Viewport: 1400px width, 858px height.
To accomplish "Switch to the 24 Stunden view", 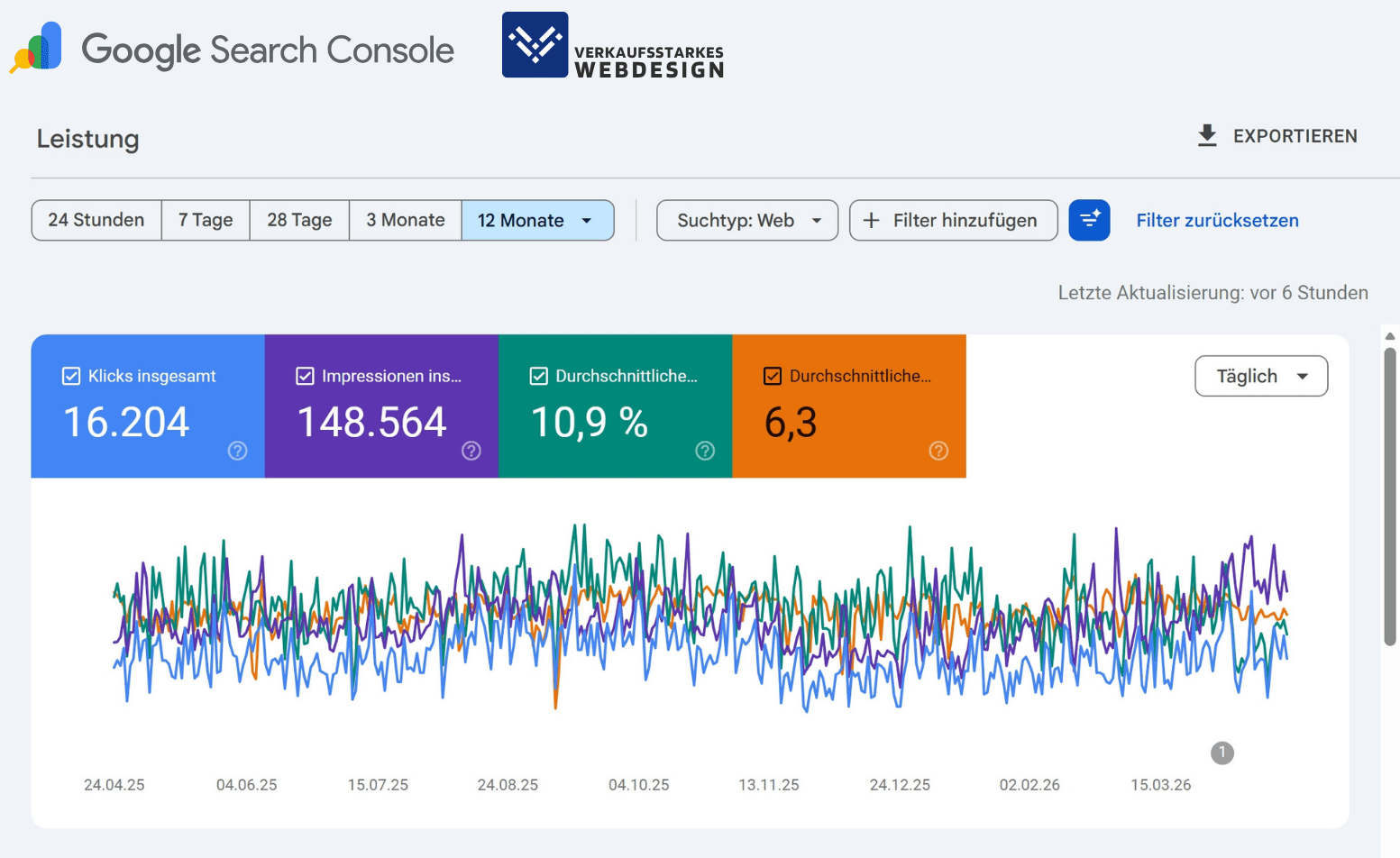I will coord(96,220).
